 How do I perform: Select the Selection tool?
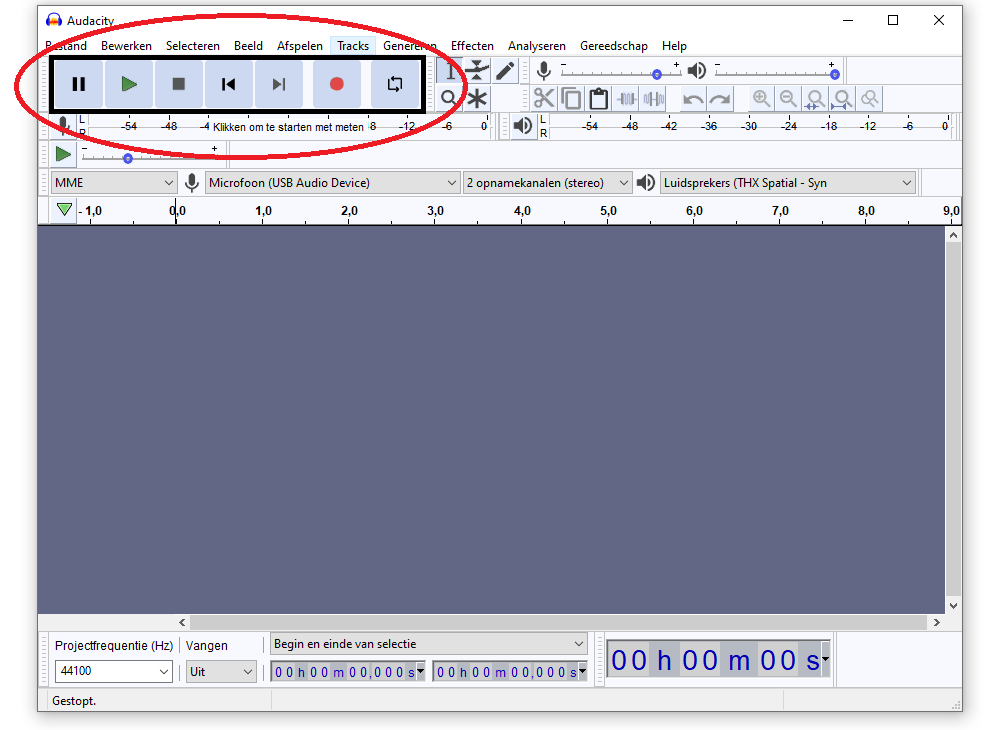(452, 71)
